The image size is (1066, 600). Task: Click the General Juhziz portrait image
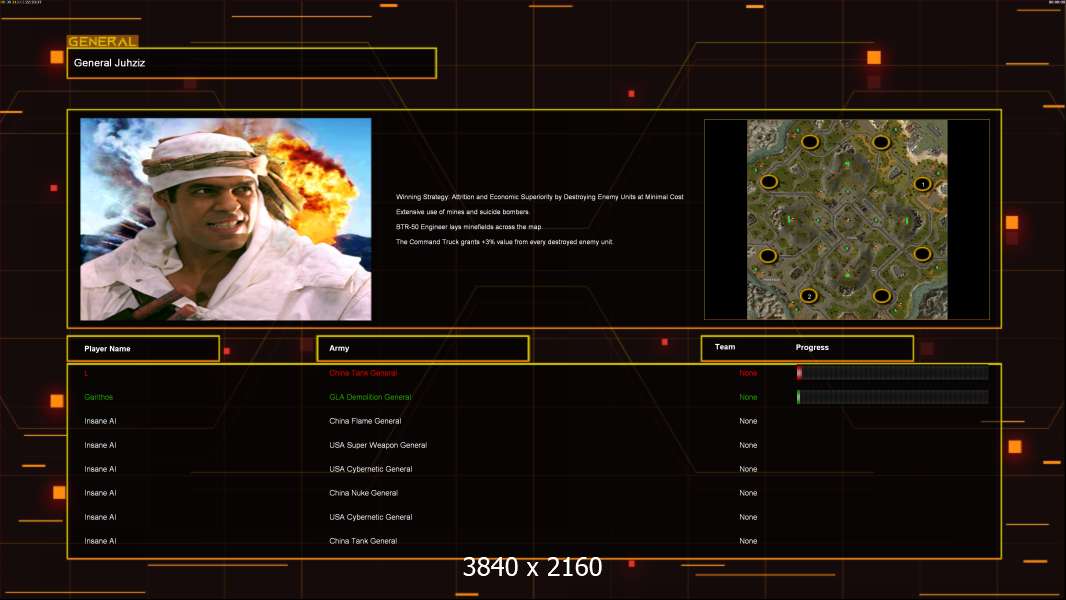tap(225, 219)
